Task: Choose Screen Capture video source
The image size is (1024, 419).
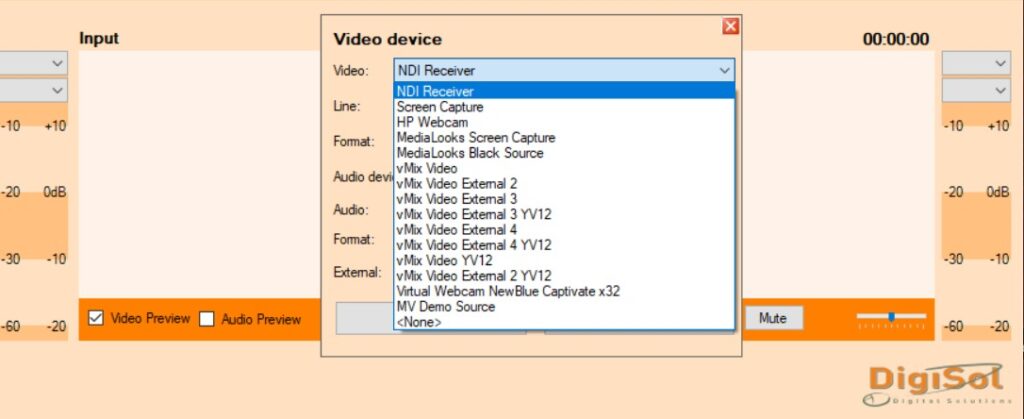Action: coord(440,107)
